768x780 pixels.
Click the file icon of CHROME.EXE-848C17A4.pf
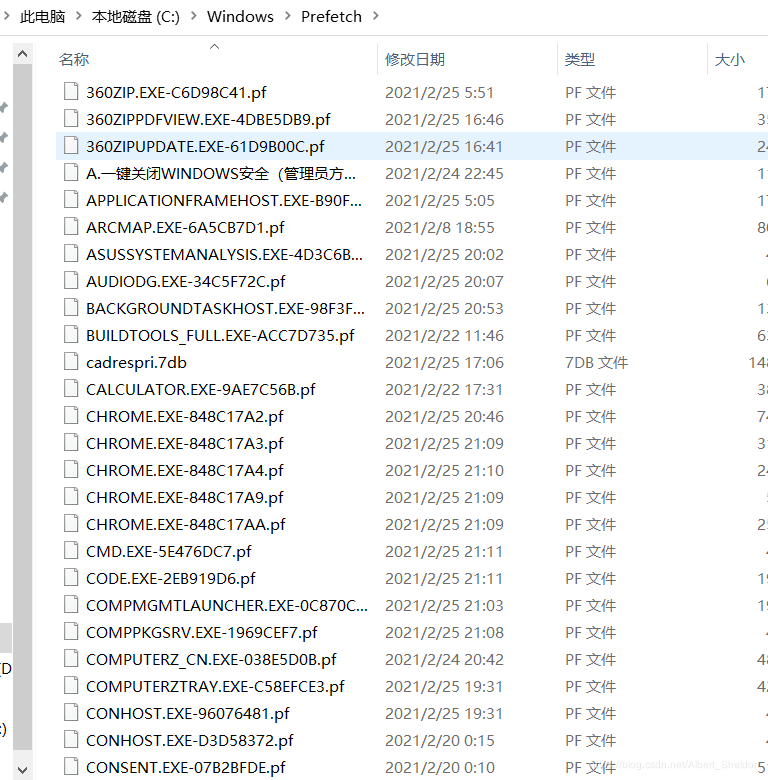point(71,470)
